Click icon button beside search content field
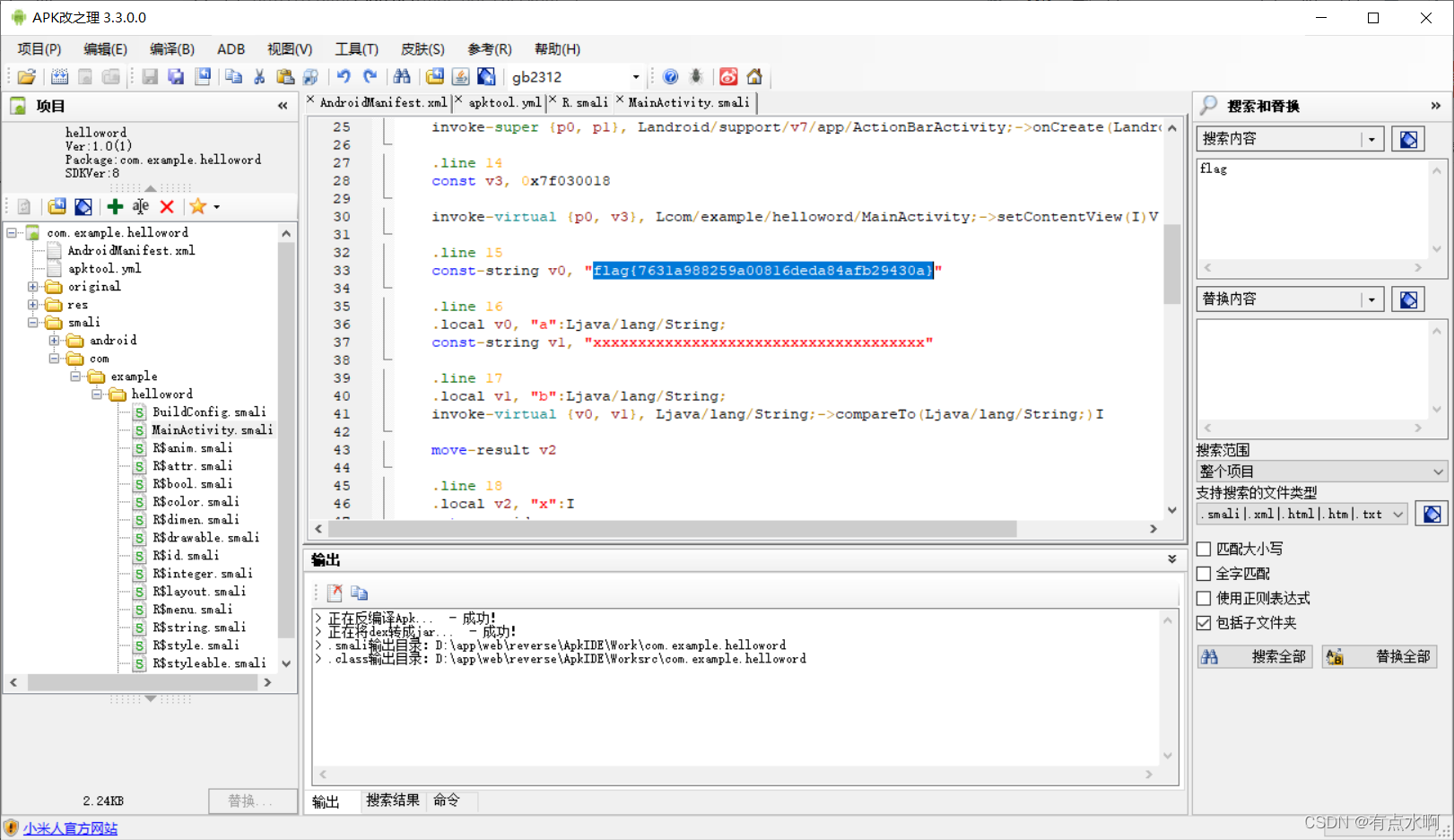The height and width of the screenshot is (840, 1454). pyautogui.click(x=1408, y=139)
